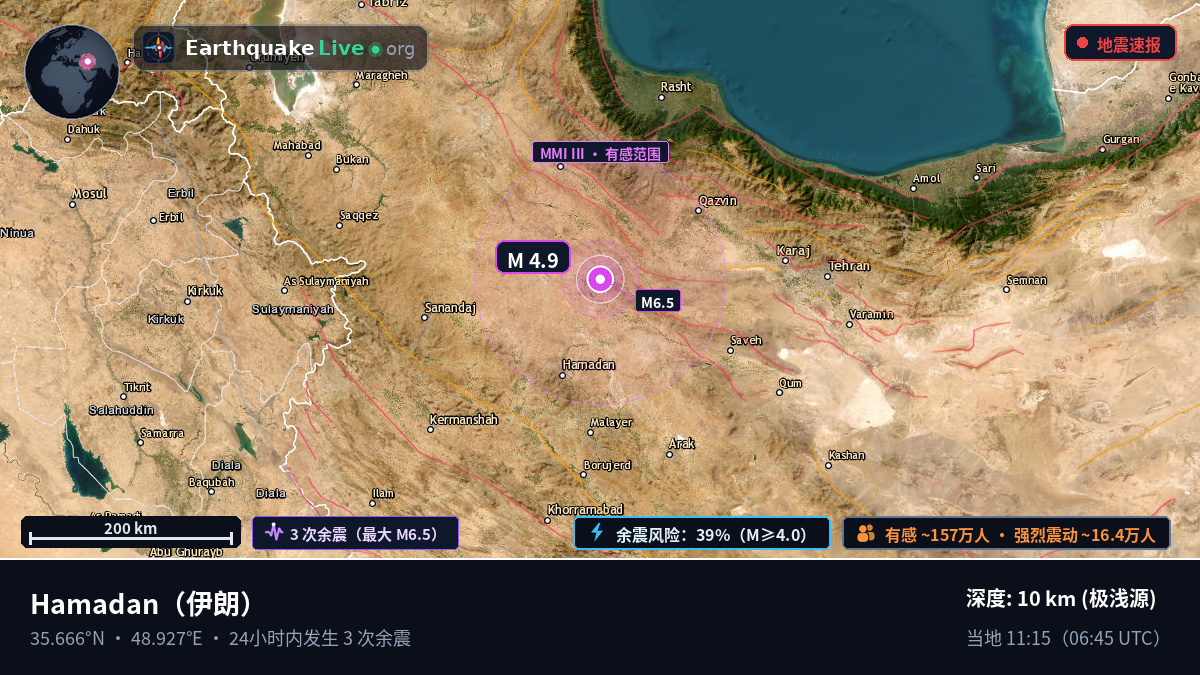The width and height of the screenshot is (1200, 675).
Task: Click the aftershock waveform pulse icon
Action: (x=274, y=533)
